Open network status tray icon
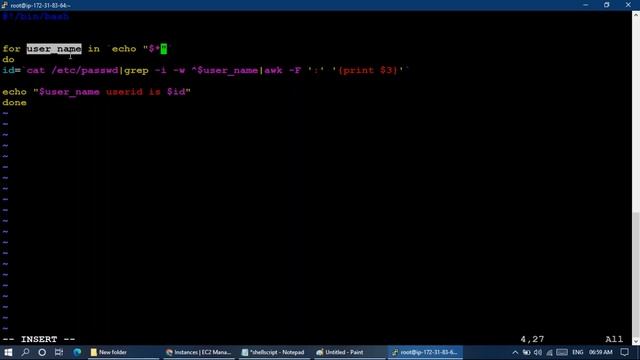This screenshot has width=640, height=360. pyautogui.click(x=549, y=352)
